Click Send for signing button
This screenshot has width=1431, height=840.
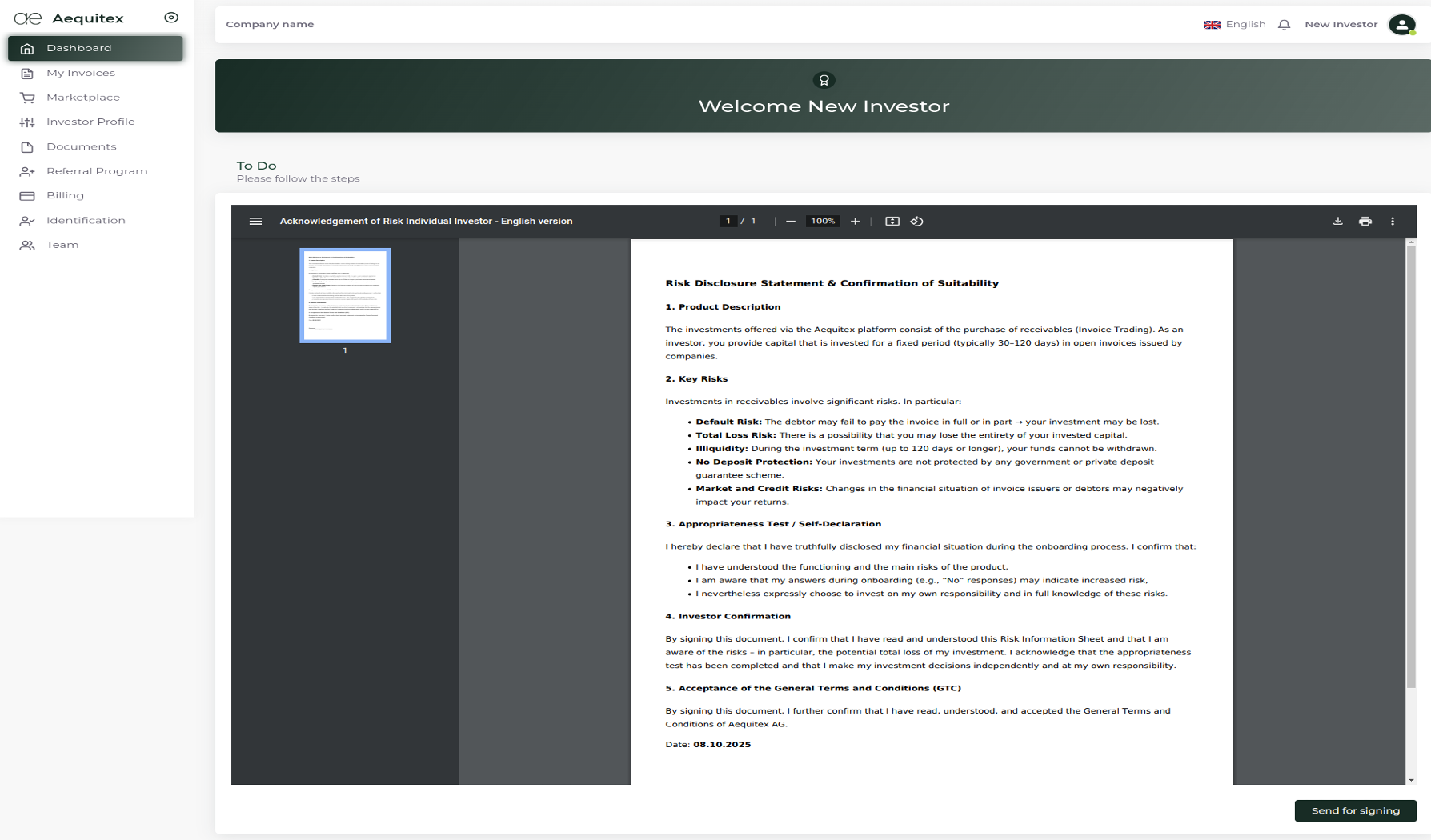[1355, 810]
